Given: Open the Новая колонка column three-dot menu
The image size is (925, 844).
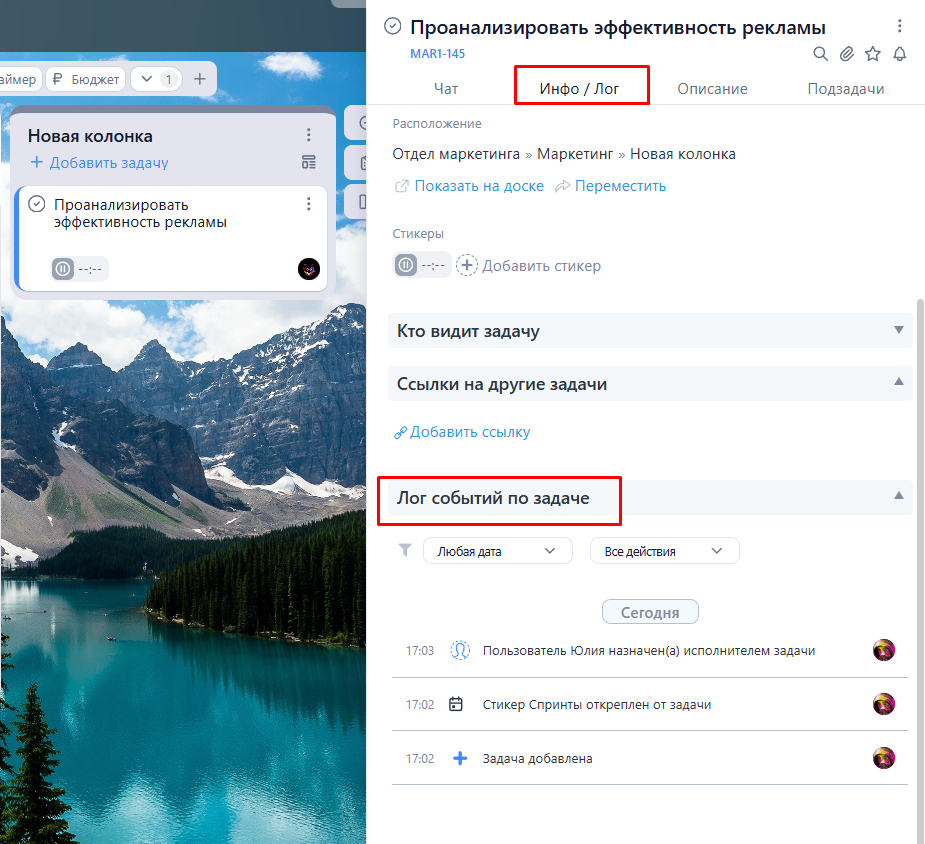Looking at the screenshot, I should [309, 135].
